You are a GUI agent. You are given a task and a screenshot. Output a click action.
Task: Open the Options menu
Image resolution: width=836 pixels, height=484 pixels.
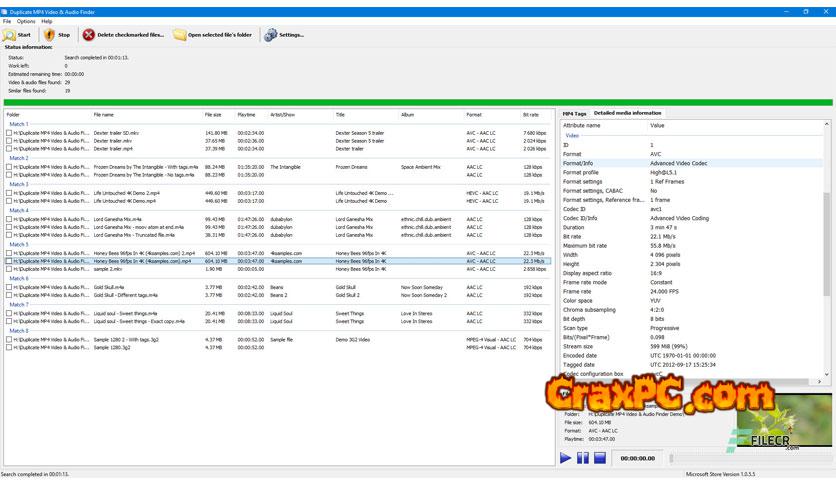pos(26,21)
